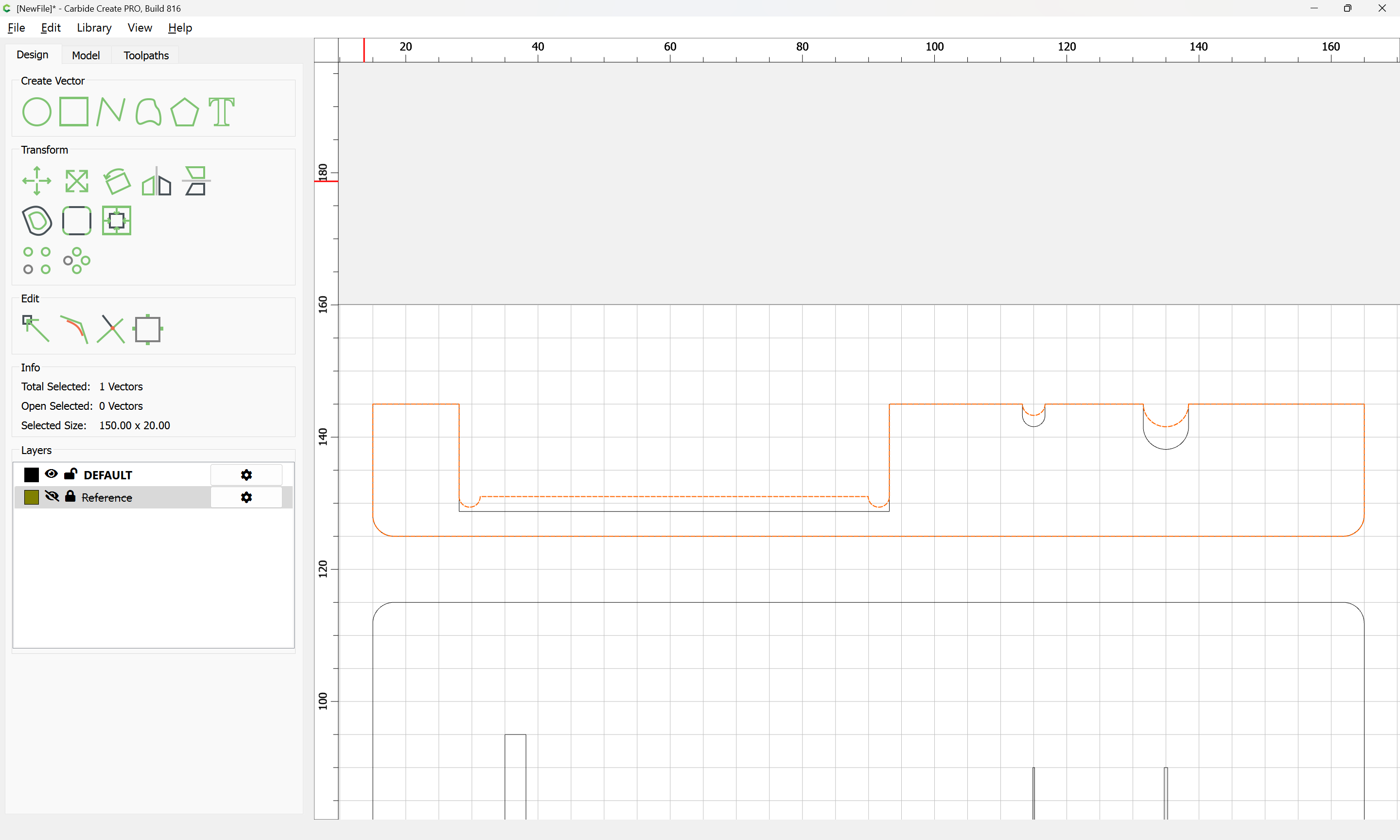Switch to the Toolpaths tab
Image resolution: width=1400 pixels, height=840 pixels.
[x=146, y=55]
